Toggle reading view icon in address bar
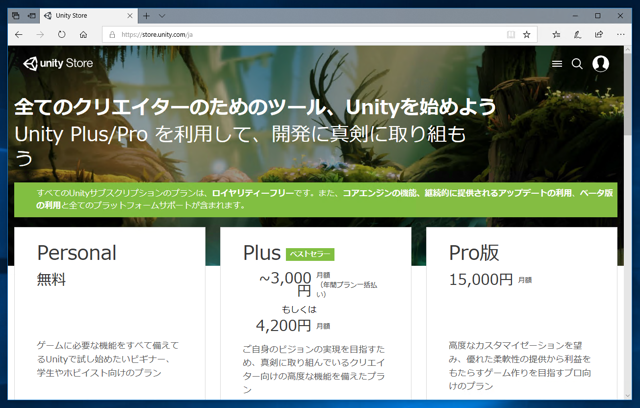 coord(511,35)
